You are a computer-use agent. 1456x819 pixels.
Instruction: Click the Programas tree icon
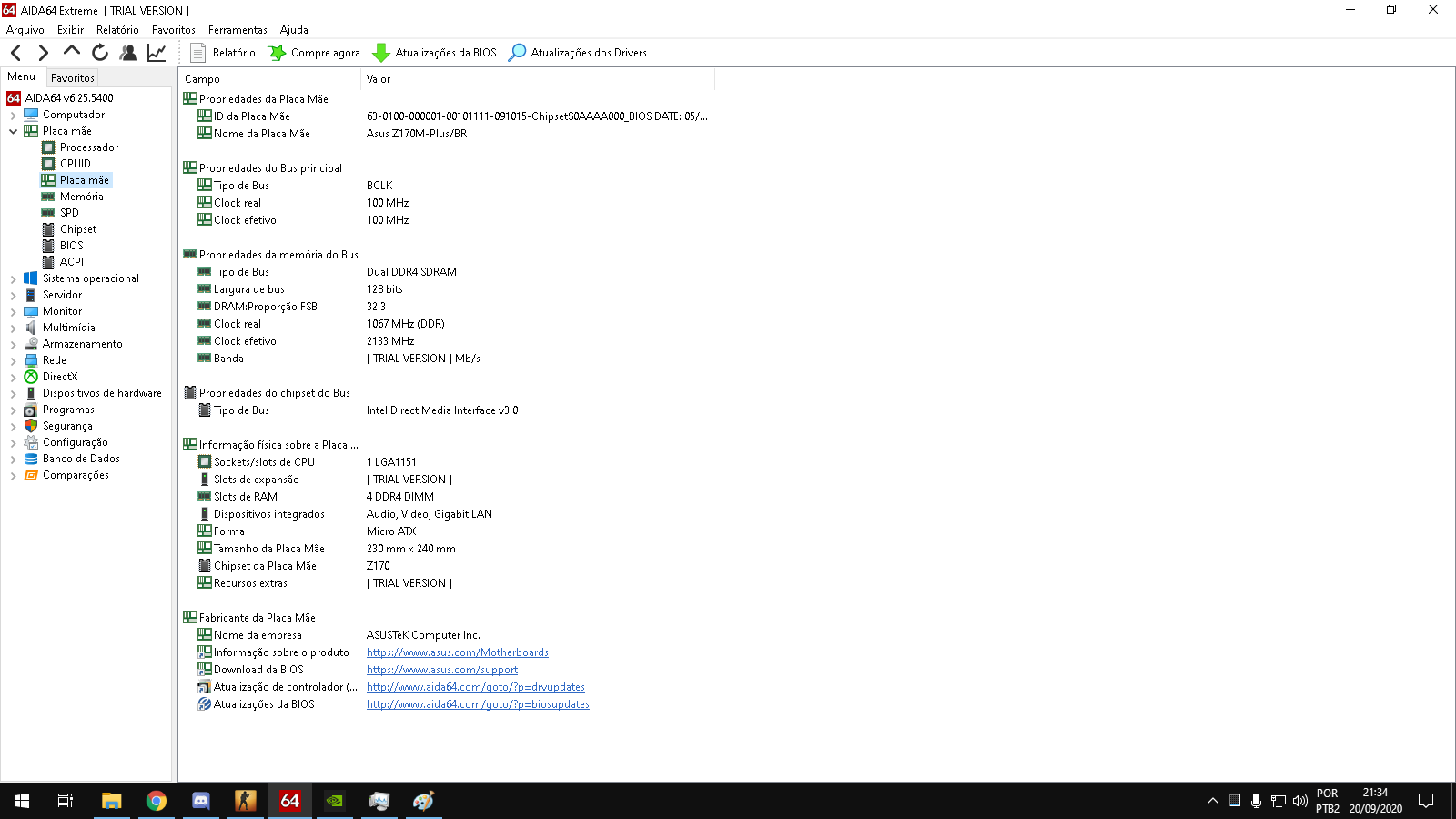point(31,409)
